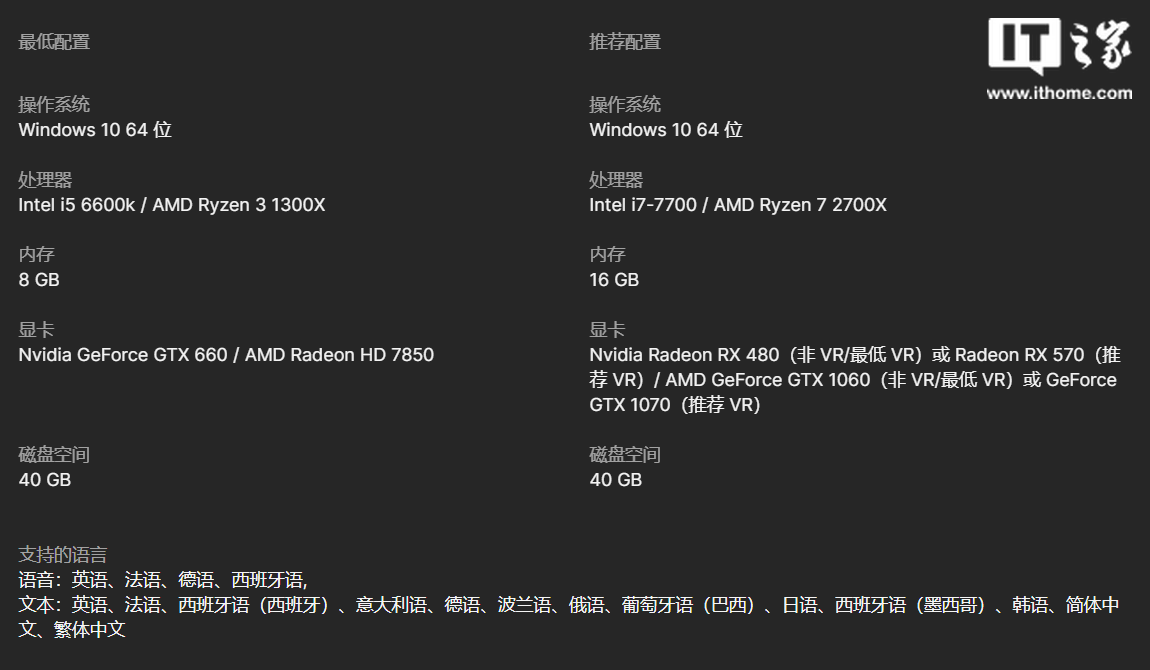1150x670 pixels.
Task: Click the 繁体中文 text on last line
Action: (89, 630)
